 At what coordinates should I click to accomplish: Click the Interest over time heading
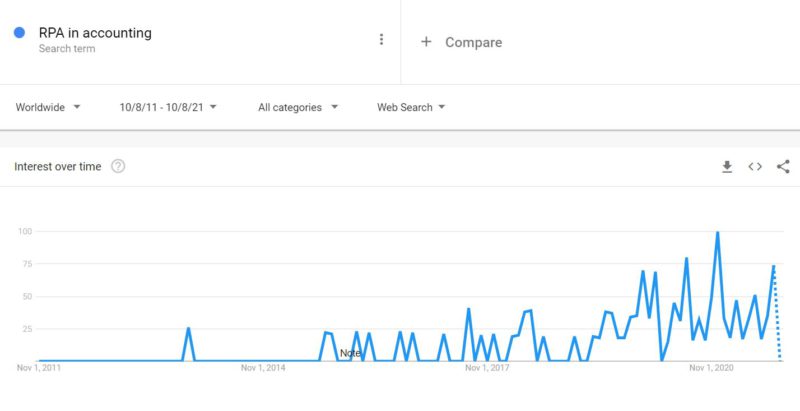[57, 166]
